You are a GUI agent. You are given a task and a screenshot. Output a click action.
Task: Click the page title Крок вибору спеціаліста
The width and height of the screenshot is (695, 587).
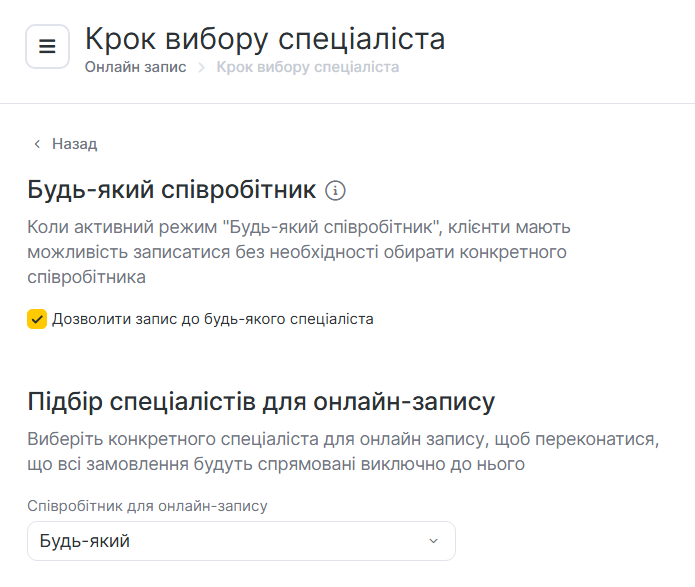tap(265, 39)
